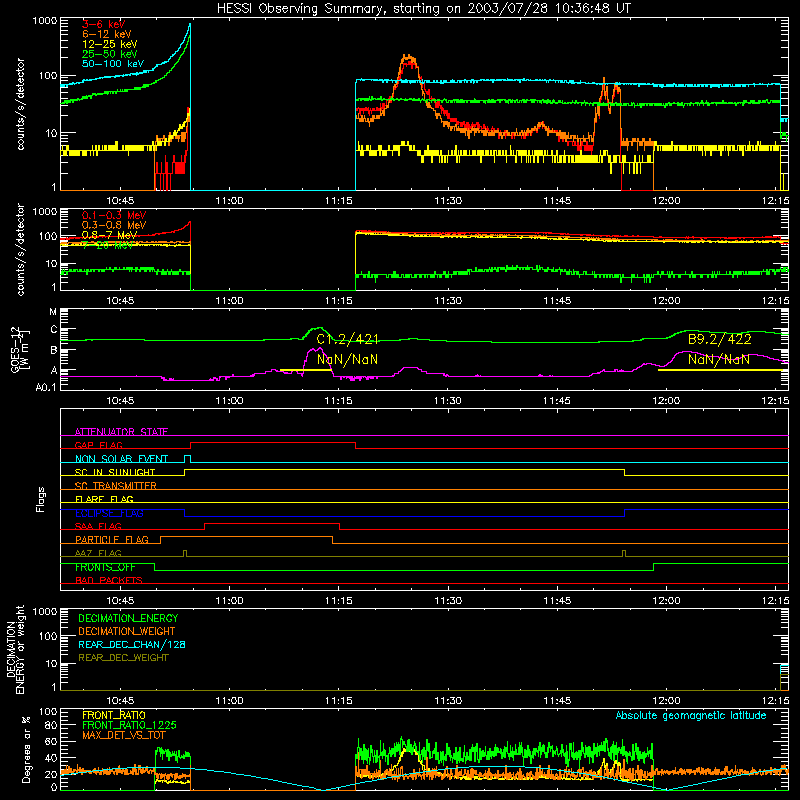The width and height of the screenshot is (800, 800).
Task: Click the red-orange peak near 11:25
Action: point(409,60)
